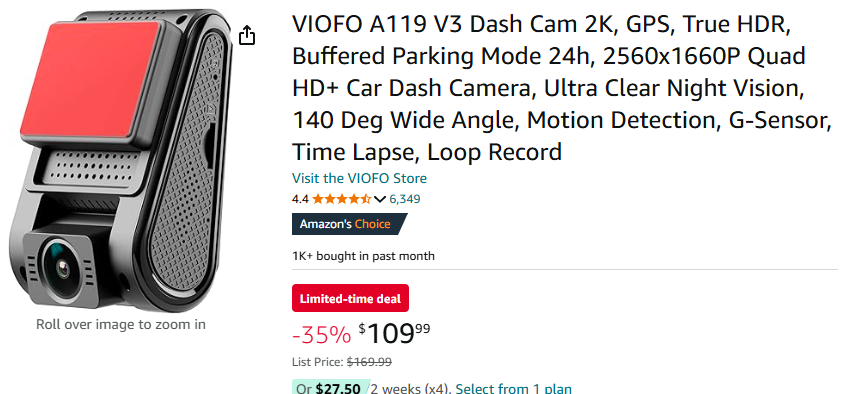
Task: Click the 2 weeks (x4) payment text
Action: coord(409,389)
